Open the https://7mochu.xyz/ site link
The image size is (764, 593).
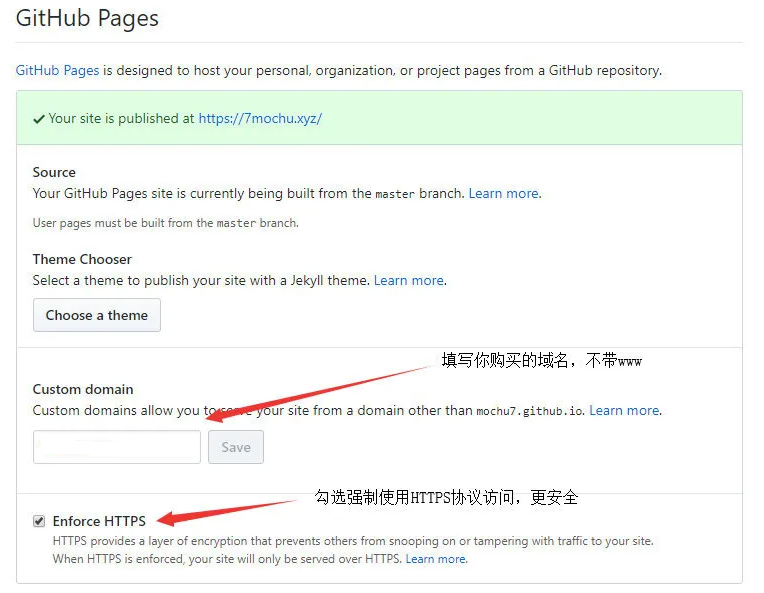click(x=260, y=118)
